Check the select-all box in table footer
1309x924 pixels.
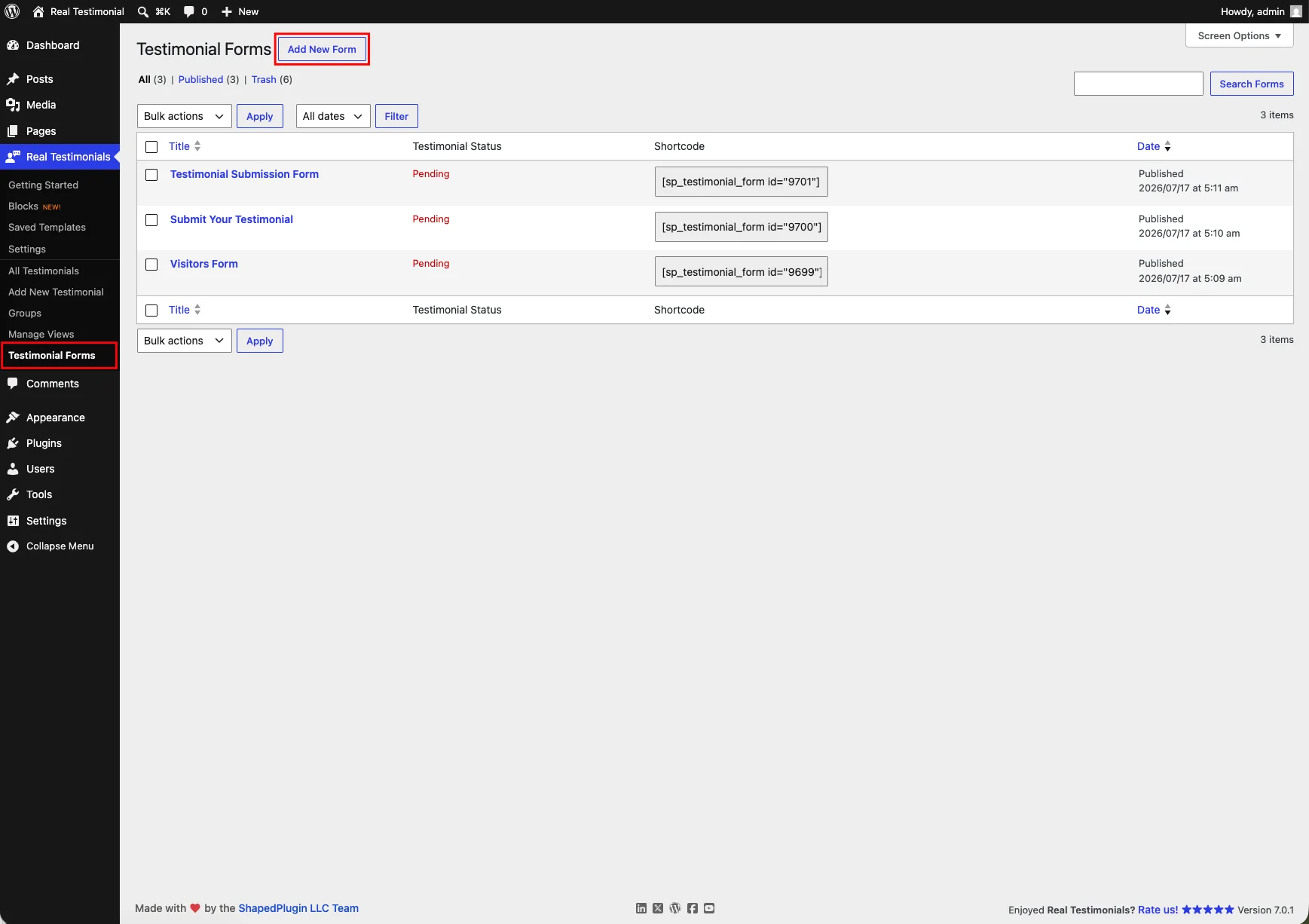point(151,311)
